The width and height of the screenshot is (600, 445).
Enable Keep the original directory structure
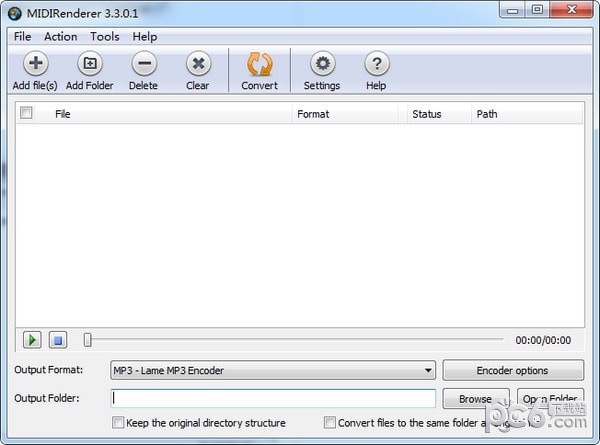[x=118, y=422]
